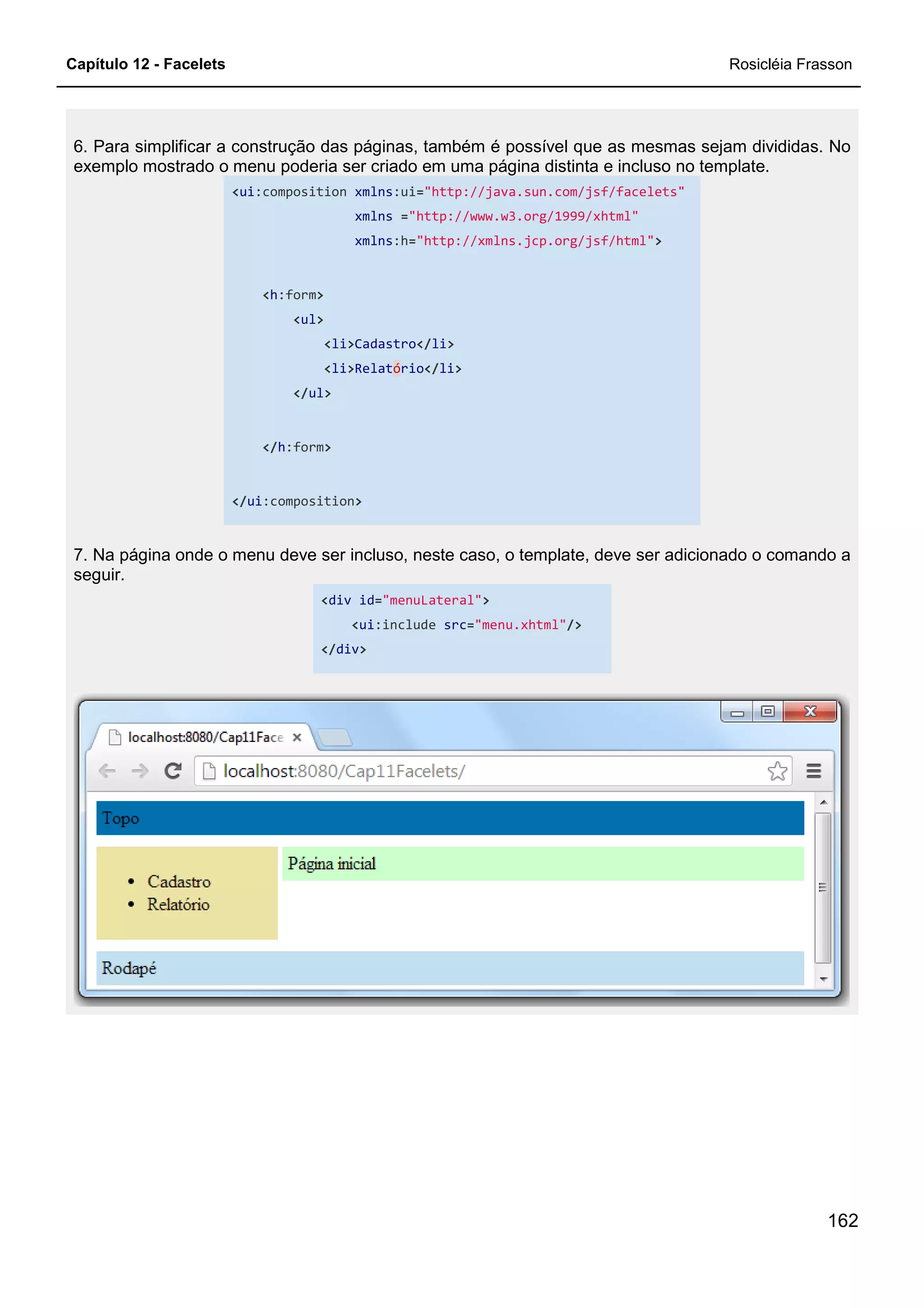Viewport: 924px width, 1308px height.
Task: Click the page favicon on the browser tab
Action: pyautogui.click(x=115, y=737)
